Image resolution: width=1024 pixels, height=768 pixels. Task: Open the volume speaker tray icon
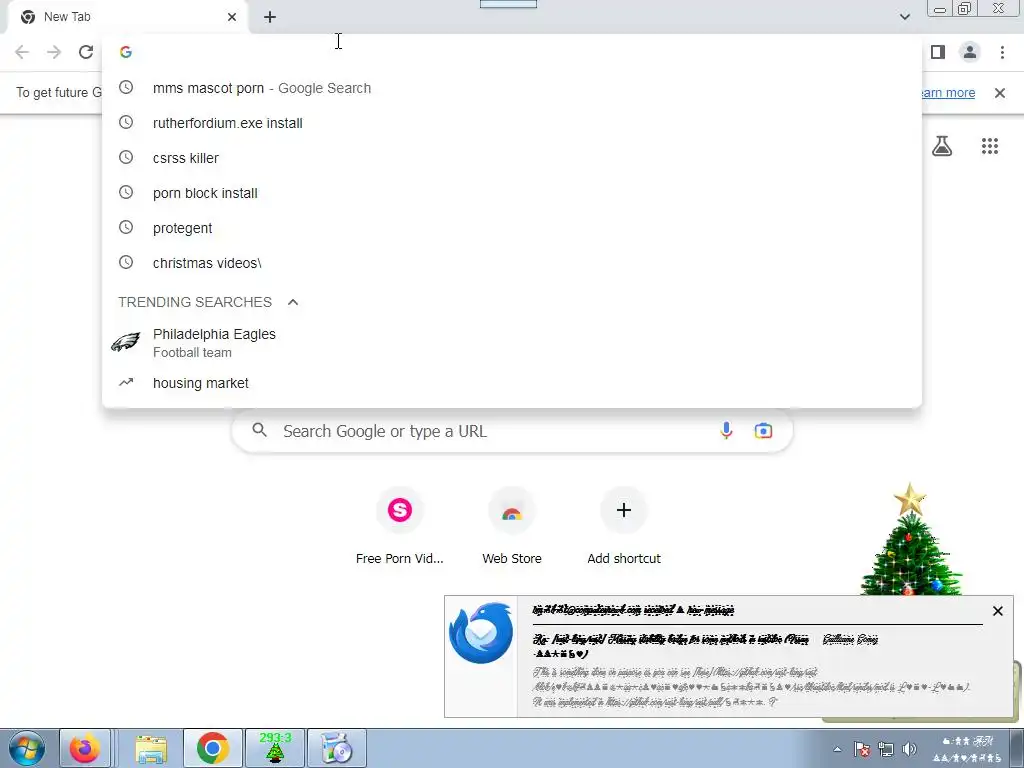909,749
